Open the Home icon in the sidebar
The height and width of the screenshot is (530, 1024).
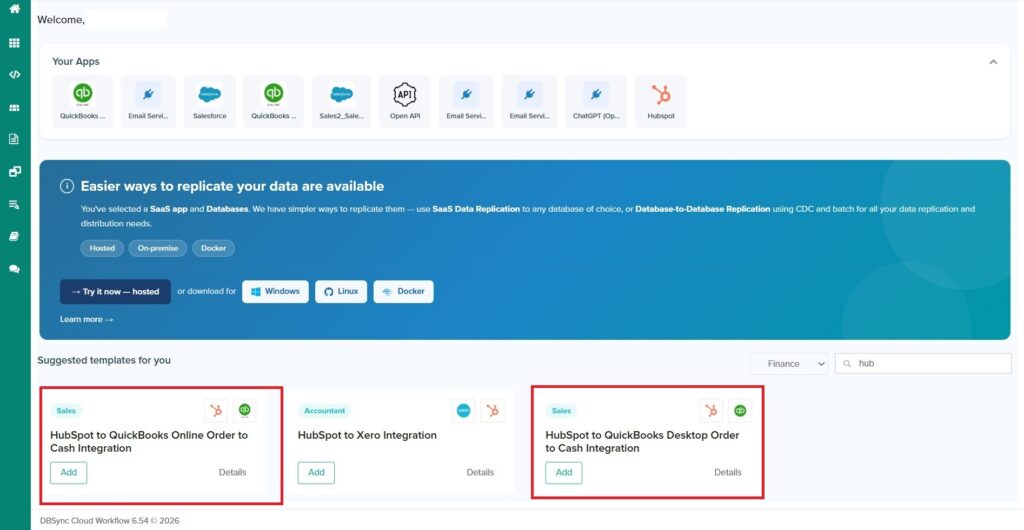point(14,9)
